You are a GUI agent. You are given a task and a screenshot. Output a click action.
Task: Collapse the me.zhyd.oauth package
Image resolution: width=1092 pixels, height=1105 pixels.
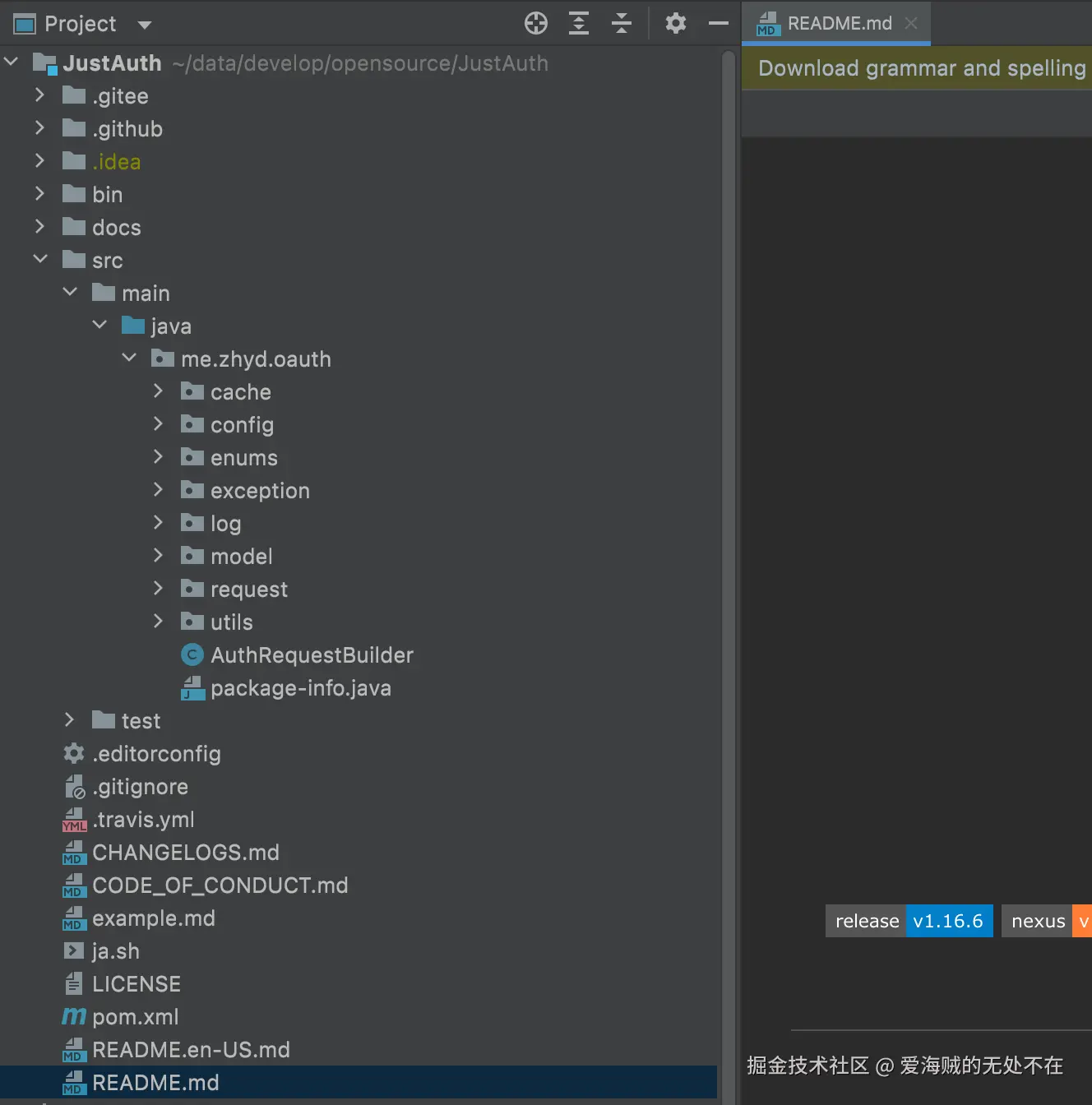129,358
